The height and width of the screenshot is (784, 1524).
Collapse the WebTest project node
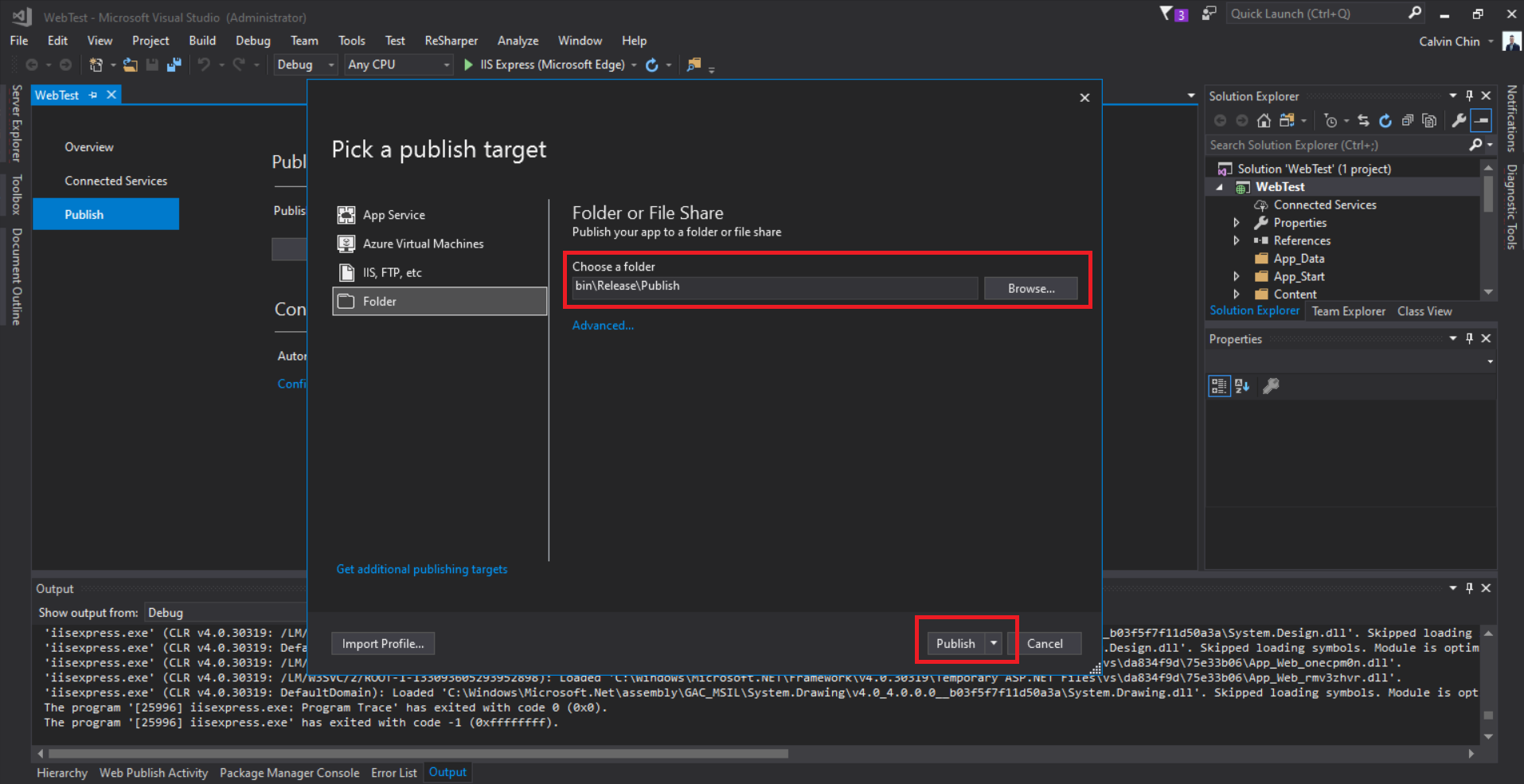pos(1219,187)
